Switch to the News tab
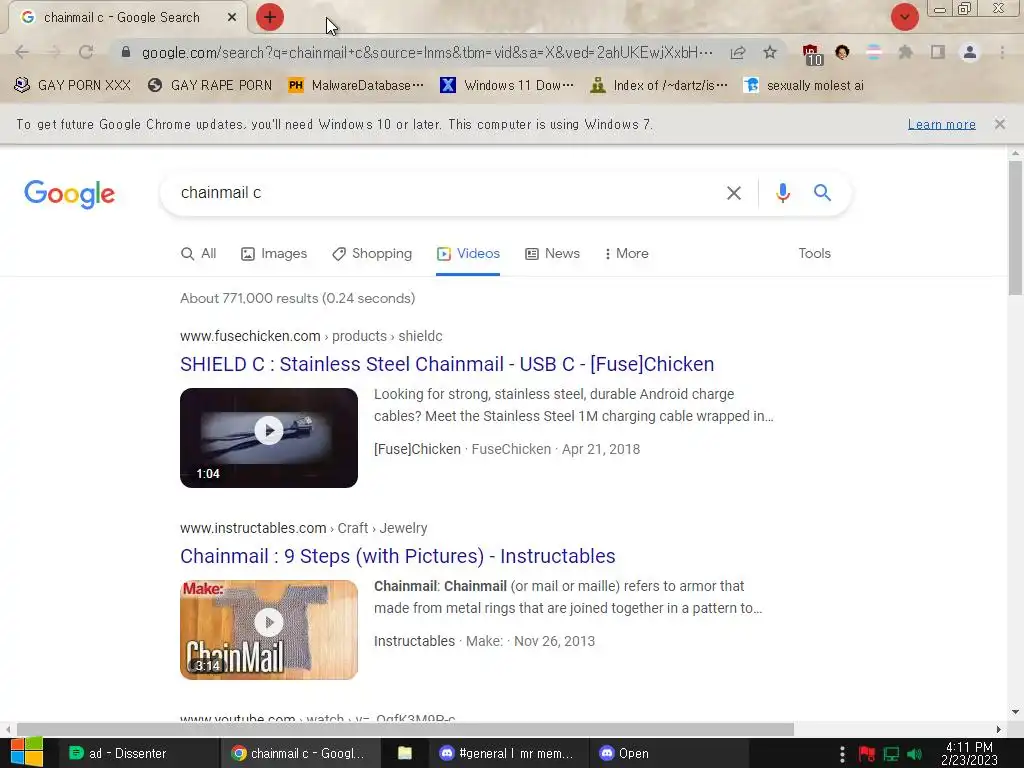The height and width of the screenshot is (768, 1024). pyautogui.click(x=552, y=253)
